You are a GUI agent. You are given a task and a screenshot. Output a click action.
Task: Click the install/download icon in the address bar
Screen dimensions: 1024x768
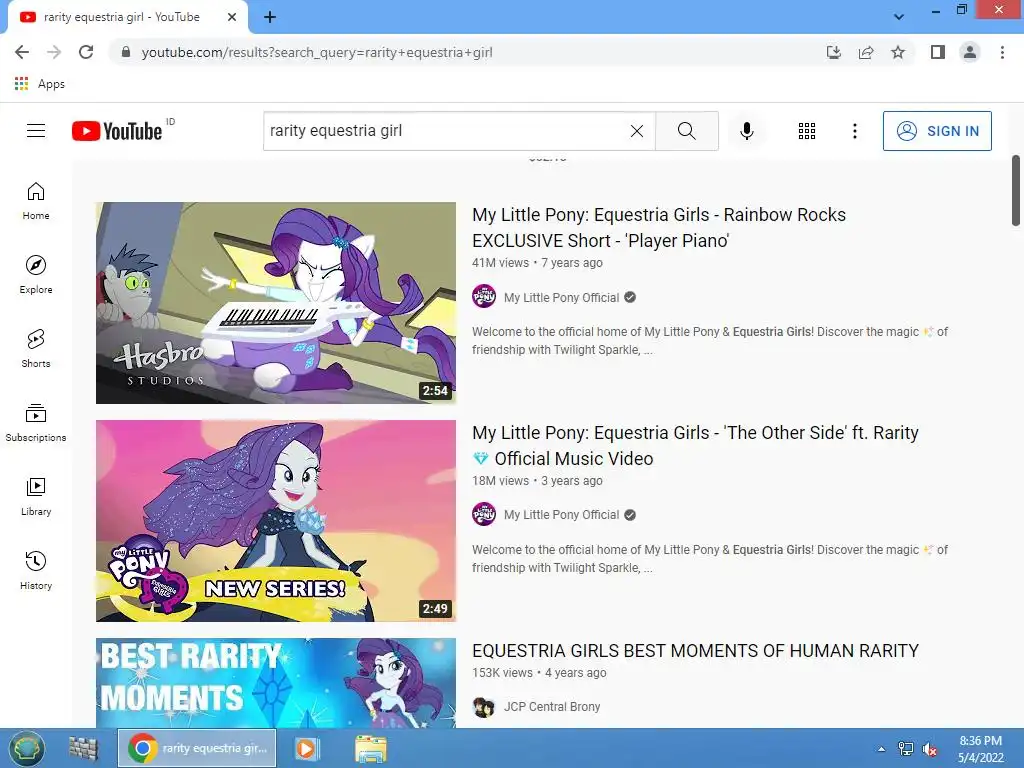coord(833,52)
